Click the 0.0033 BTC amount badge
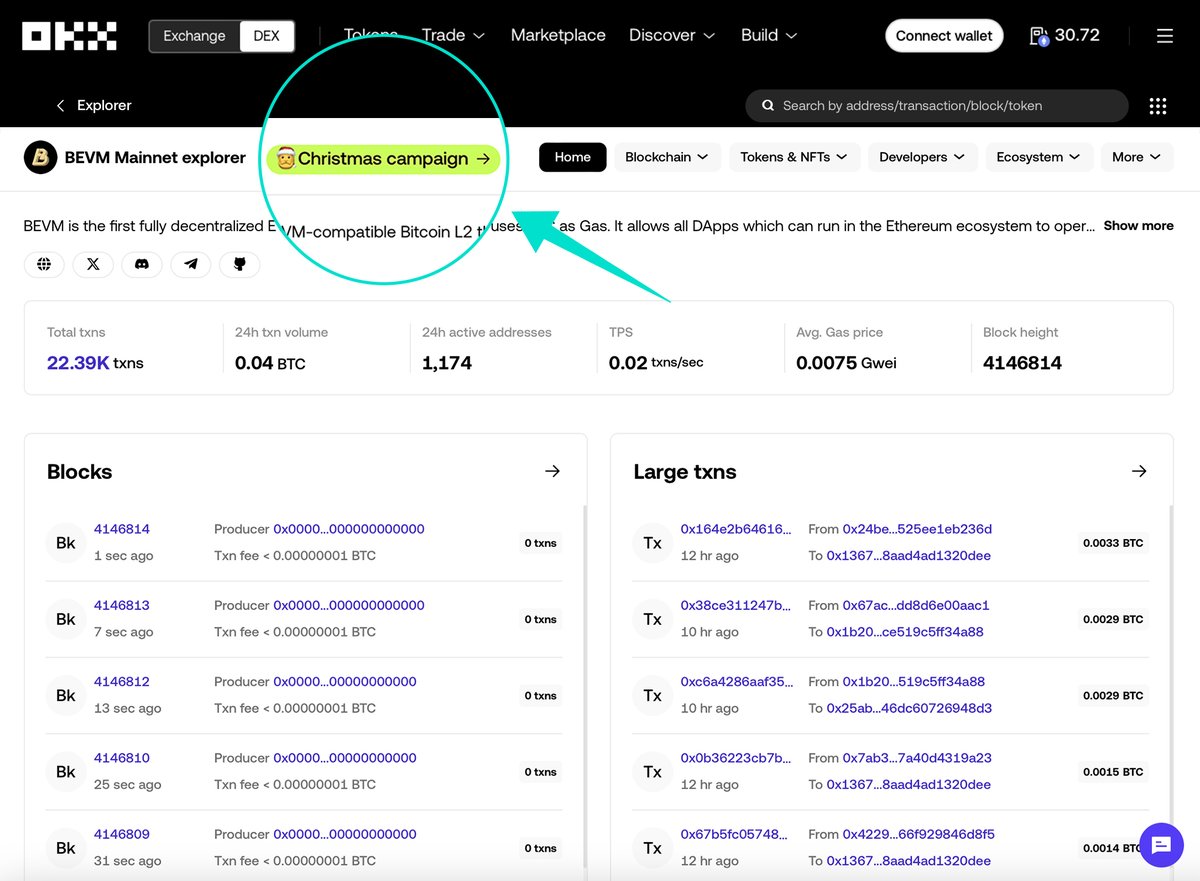This screenshot has height=881, width=1200. [1113, 543]
